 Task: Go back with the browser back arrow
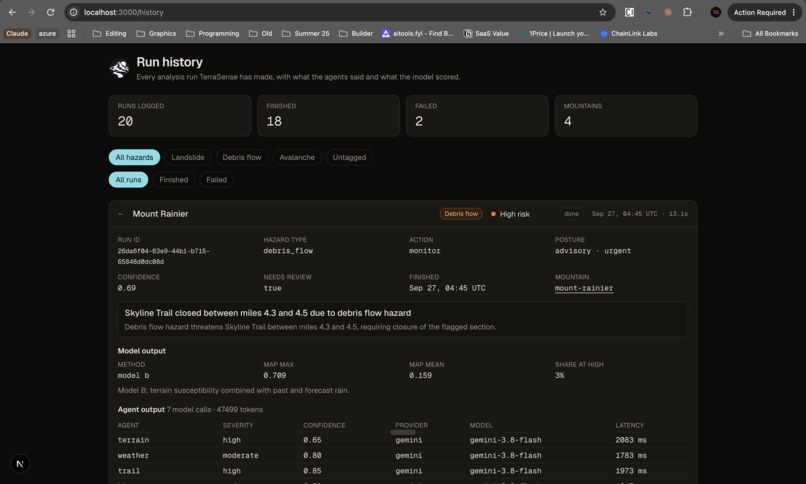point(12,12)
